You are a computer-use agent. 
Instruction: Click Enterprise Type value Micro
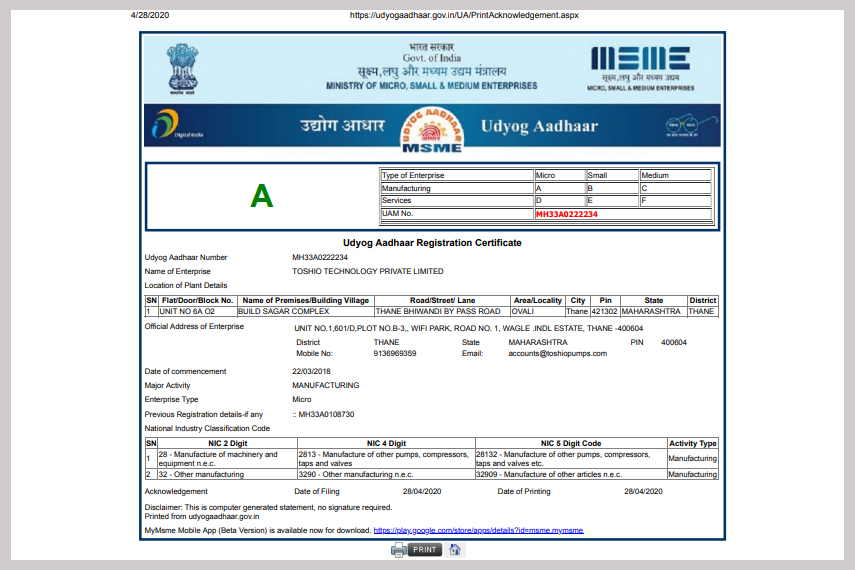tap(302, 400)
